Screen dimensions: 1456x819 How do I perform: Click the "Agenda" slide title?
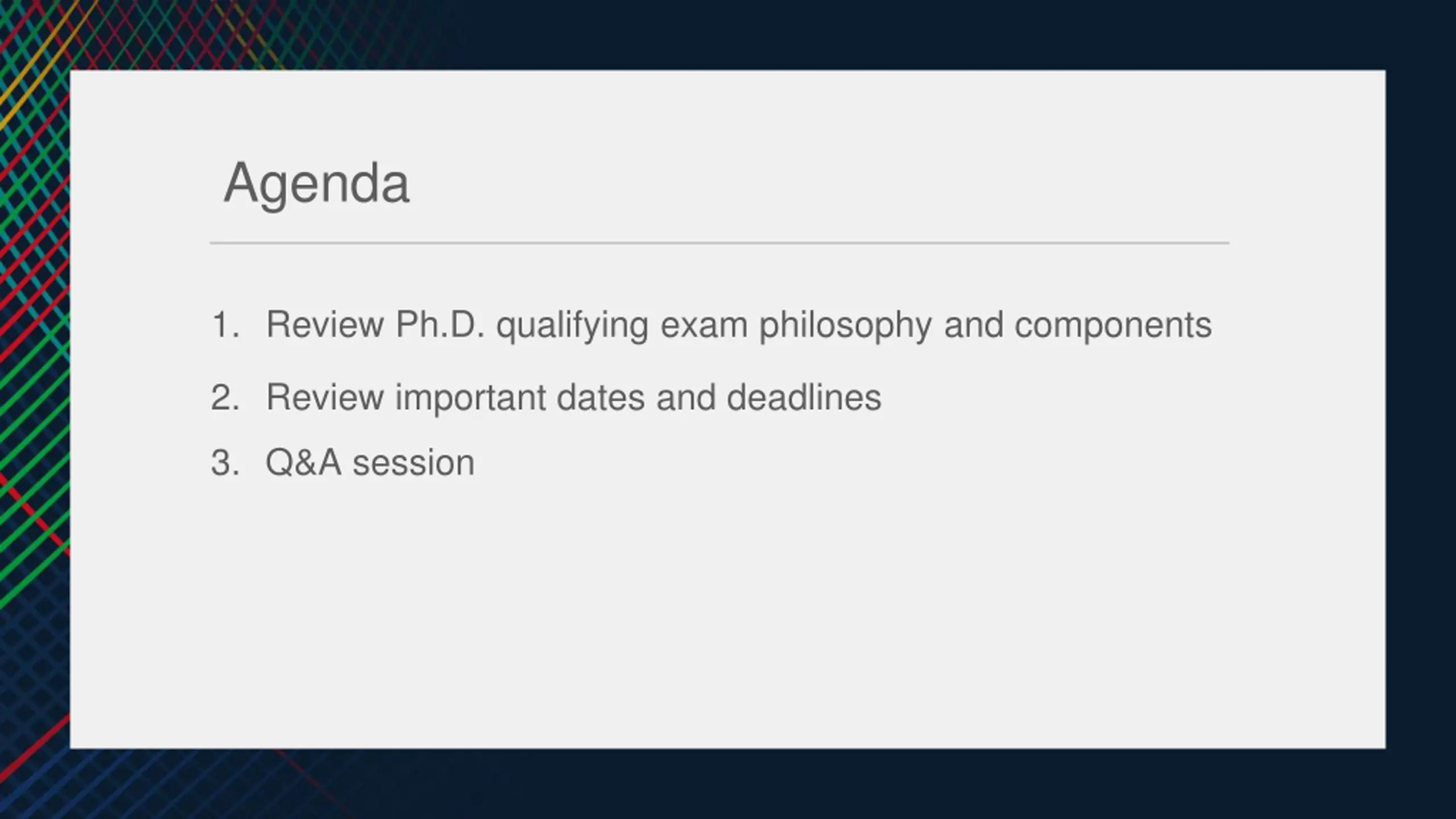click(x=316, y=183)
